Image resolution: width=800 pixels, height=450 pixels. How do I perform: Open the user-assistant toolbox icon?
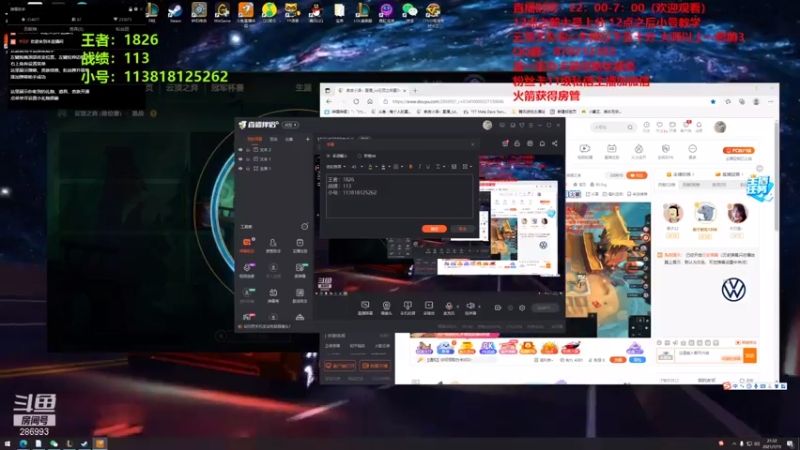(x=273, y=242)
